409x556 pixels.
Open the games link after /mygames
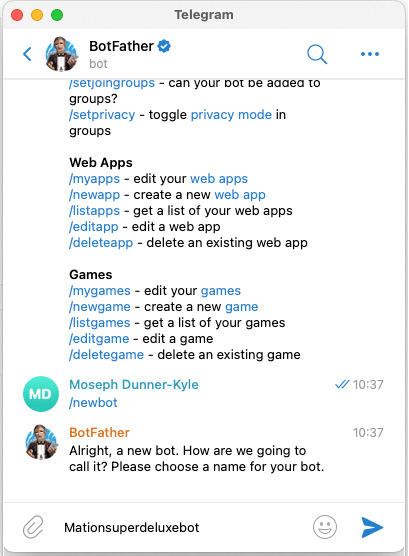tap(221, 291)
